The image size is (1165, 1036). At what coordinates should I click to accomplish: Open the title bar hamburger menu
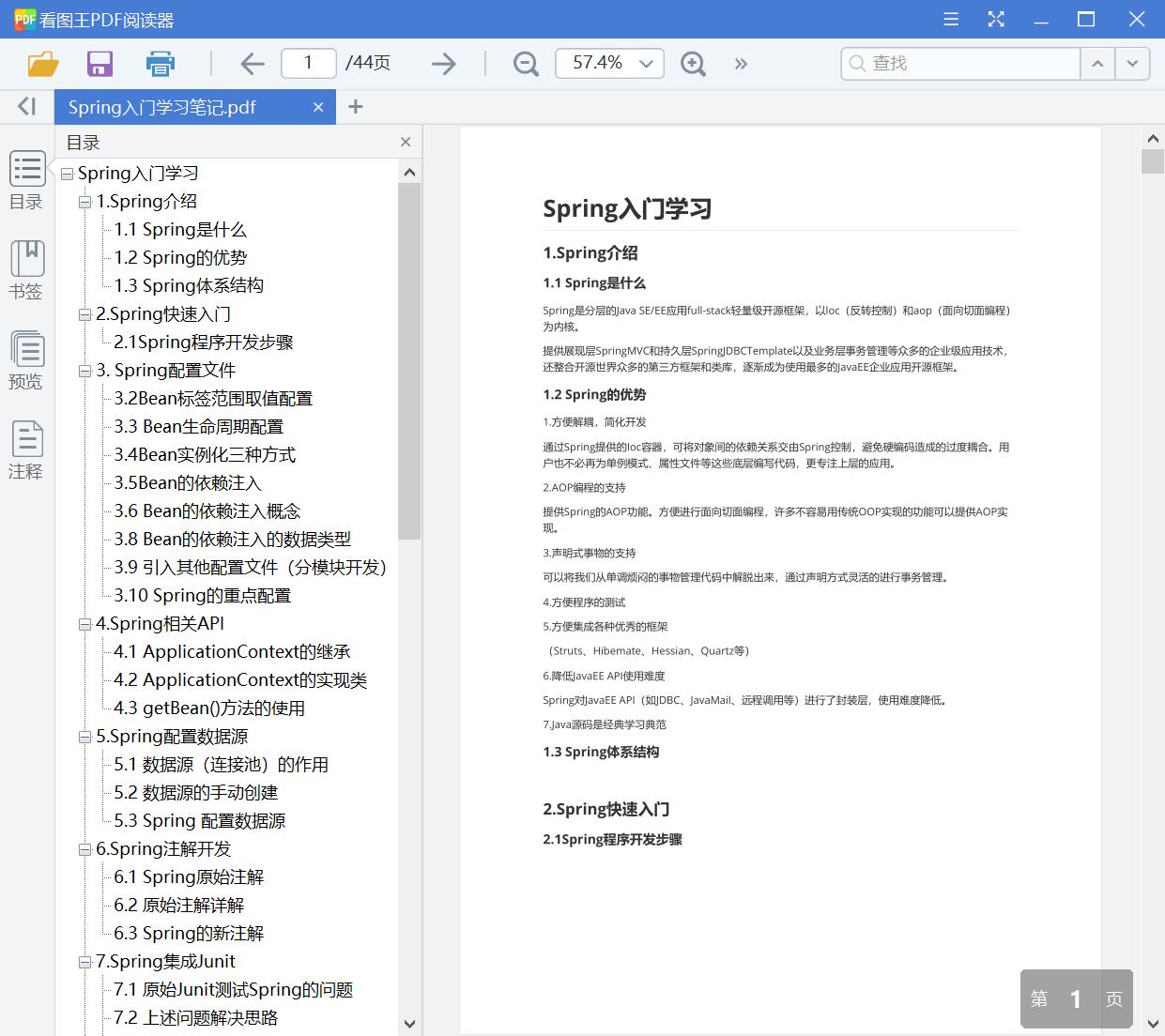coord(951,19)
